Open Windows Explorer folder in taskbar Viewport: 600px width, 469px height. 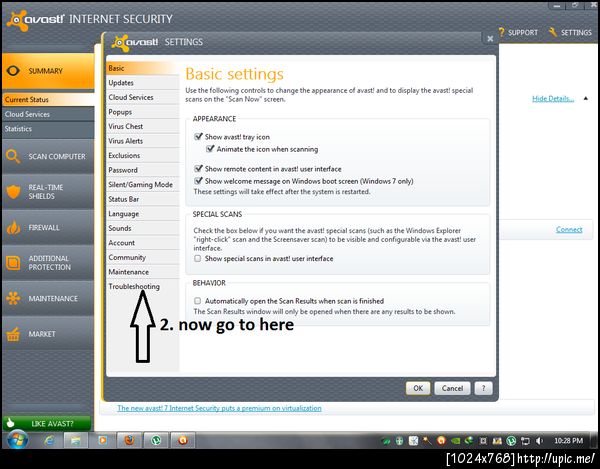[x=75, y=441]
